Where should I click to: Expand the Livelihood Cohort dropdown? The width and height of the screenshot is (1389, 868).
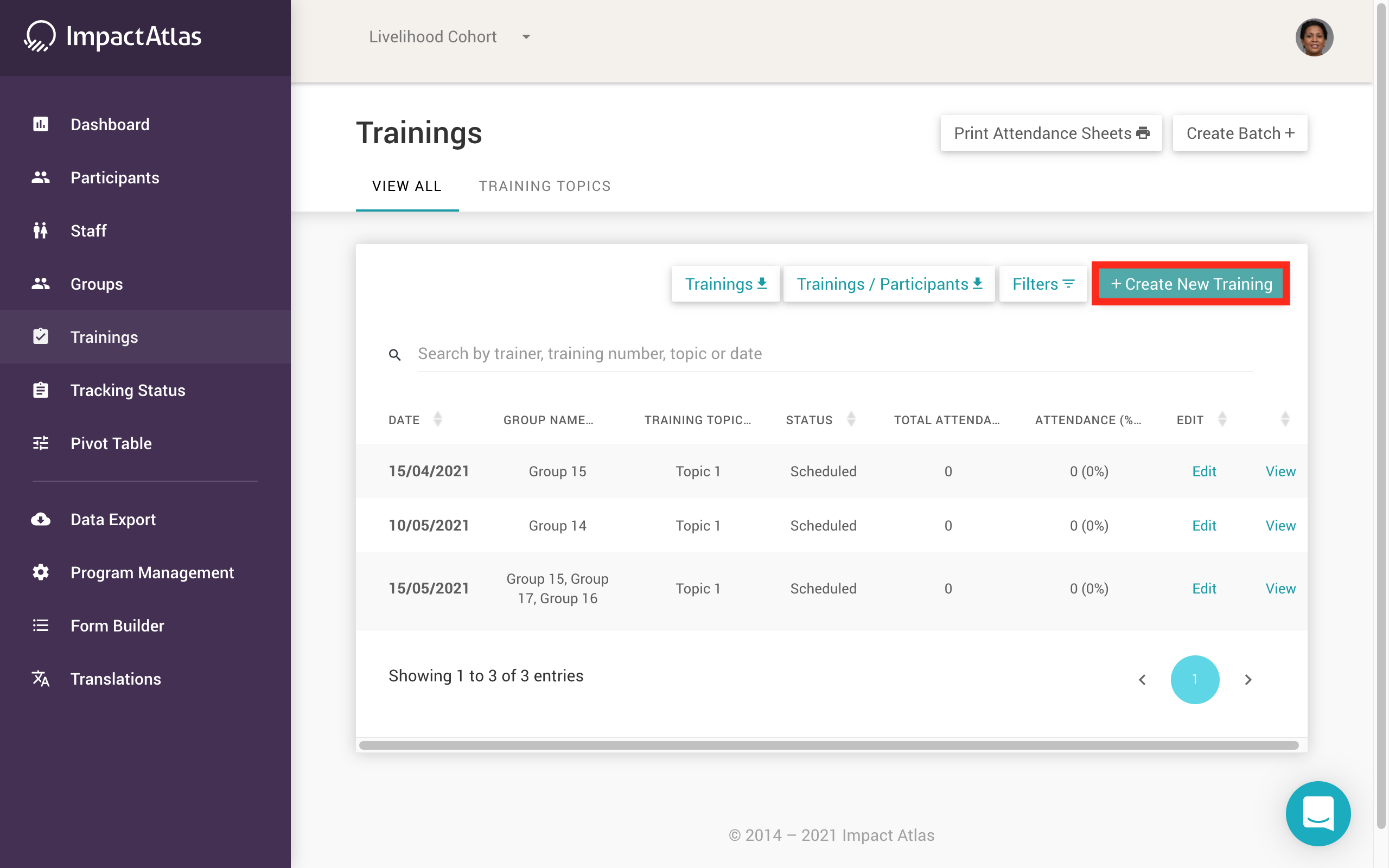(x=526, y=37)
